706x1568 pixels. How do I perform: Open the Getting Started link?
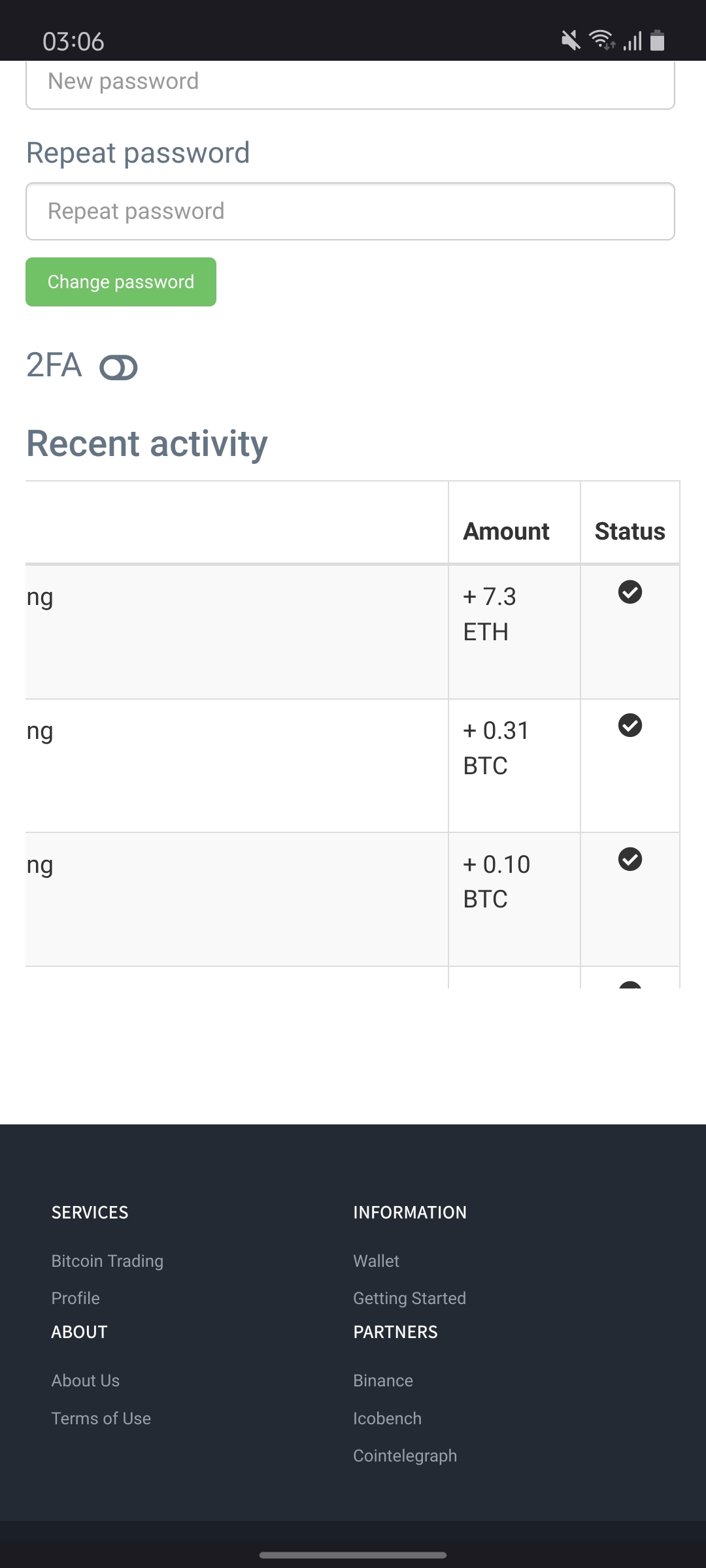click(x=409, y=1298)
